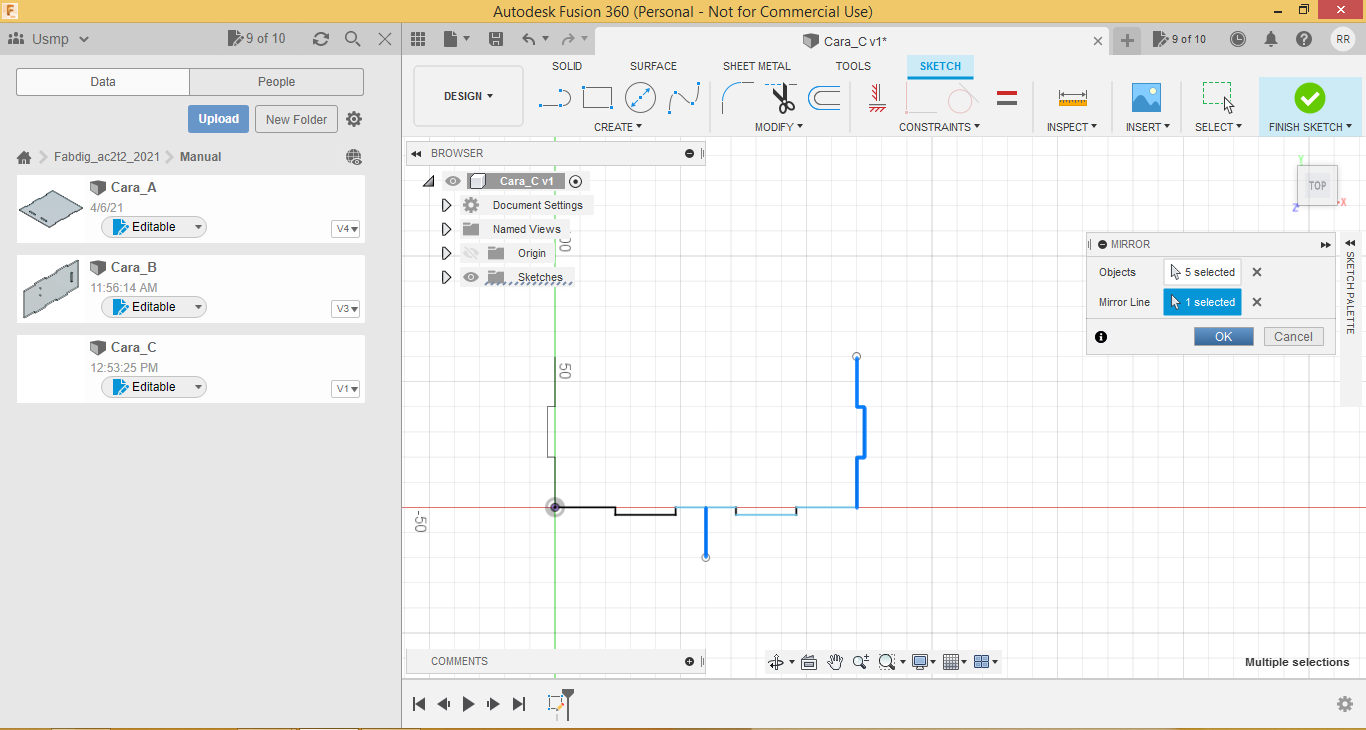This screenshot has height=730, width=1366.
Task: Switch to the TOOLS tab
Action: [853, 66]
